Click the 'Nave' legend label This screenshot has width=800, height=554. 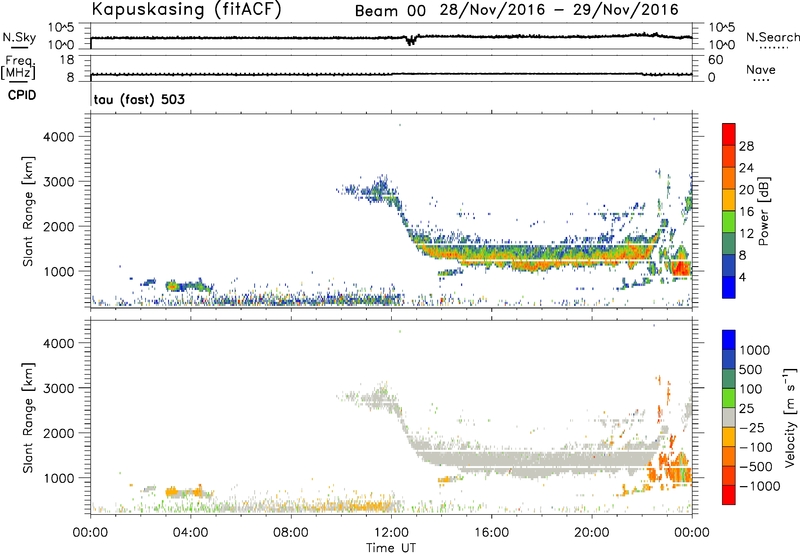(761, 70)
